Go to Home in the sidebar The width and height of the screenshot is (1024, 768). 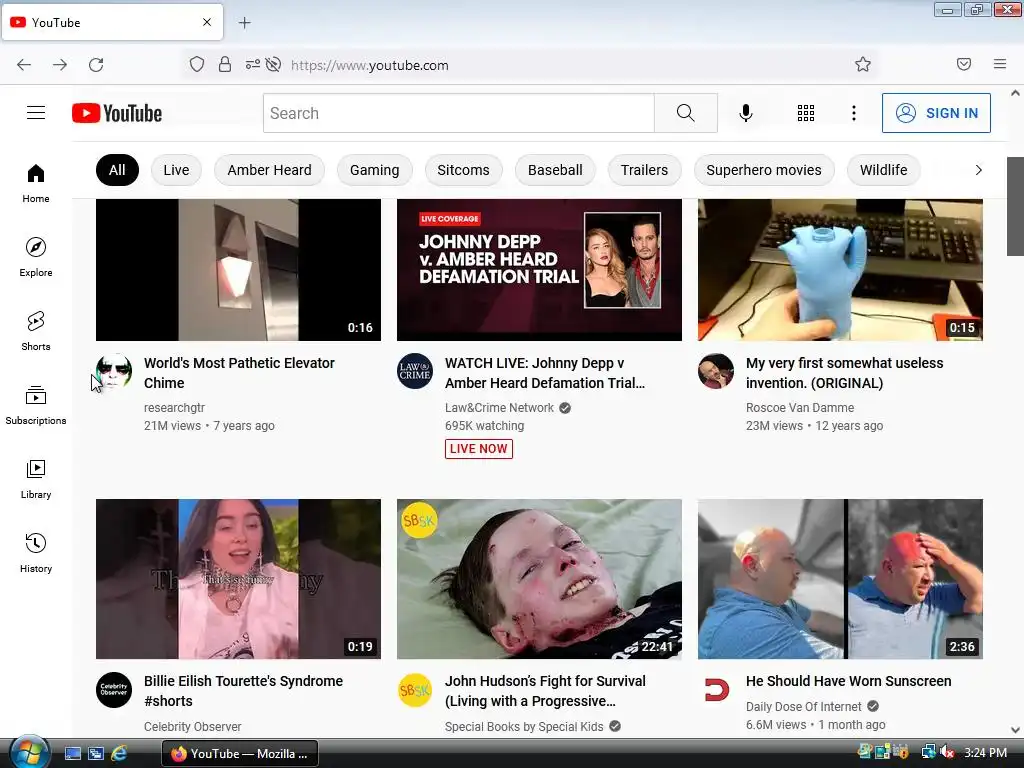36,184
